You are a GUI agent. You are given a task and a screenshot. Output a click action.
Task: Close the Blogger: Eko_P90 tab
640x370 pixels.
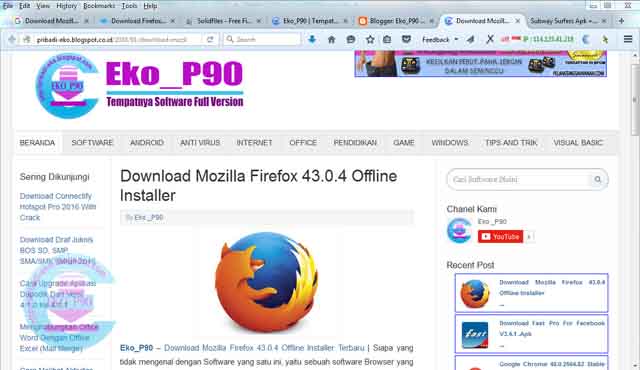[x=431, y=21]
